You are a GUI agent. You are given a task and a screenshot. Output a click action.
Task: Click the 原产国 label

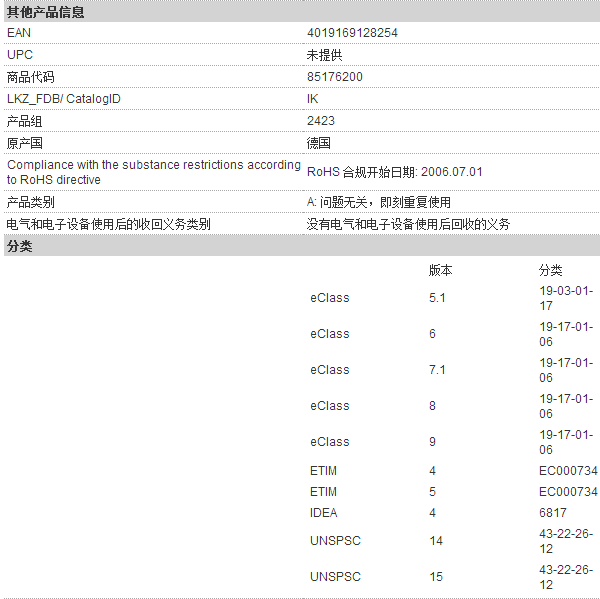click(x=24, y=143)
